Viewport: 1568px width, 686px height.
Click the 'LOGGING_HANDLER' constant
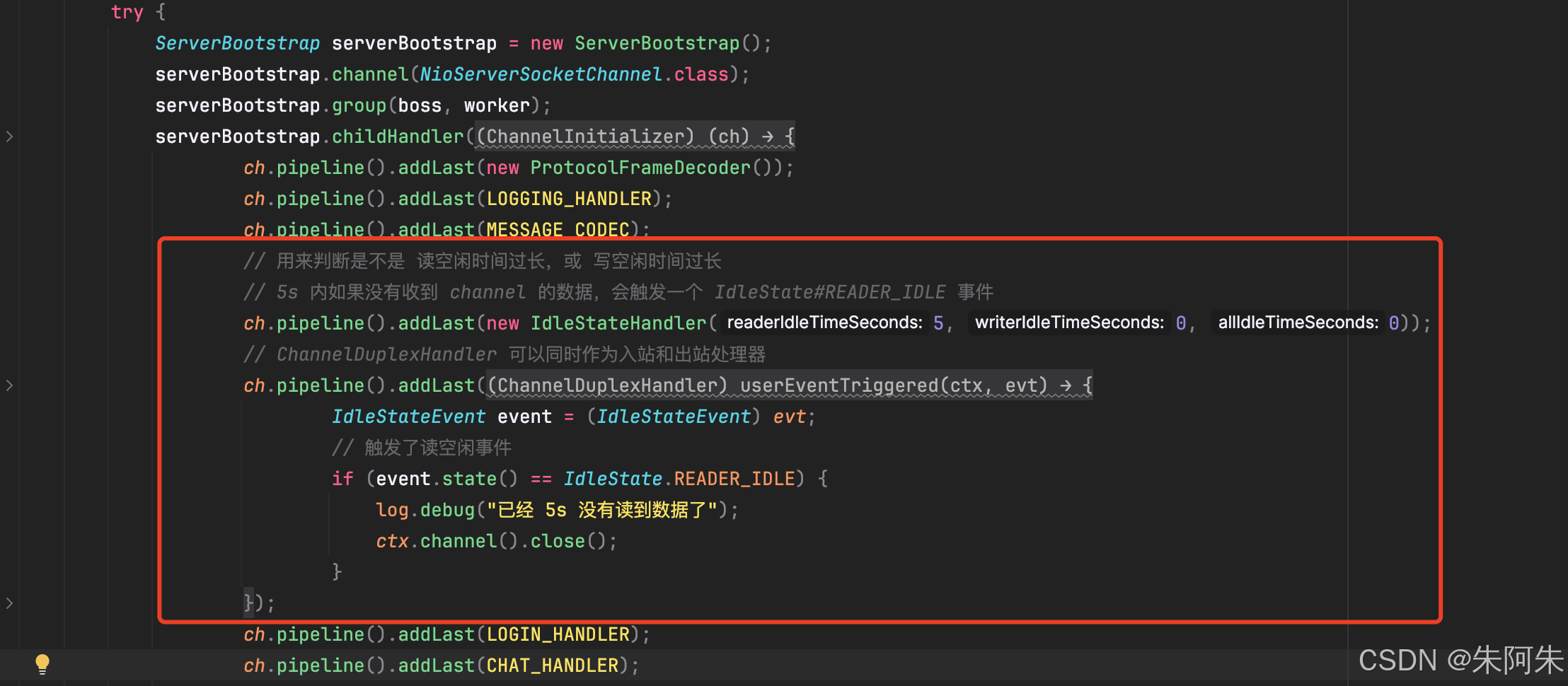569,199
